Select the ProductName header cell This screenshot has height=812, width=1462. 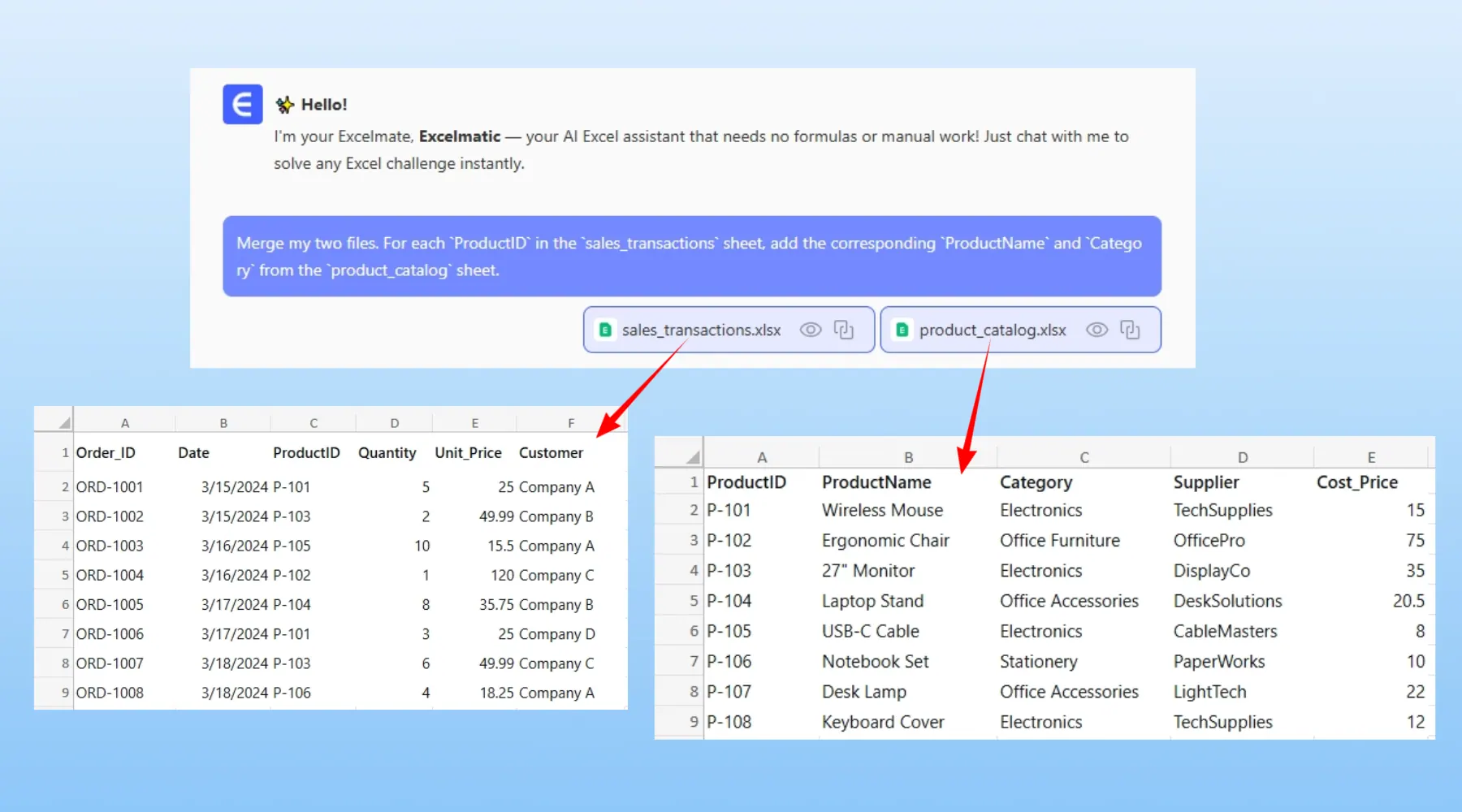coord(876,482)
